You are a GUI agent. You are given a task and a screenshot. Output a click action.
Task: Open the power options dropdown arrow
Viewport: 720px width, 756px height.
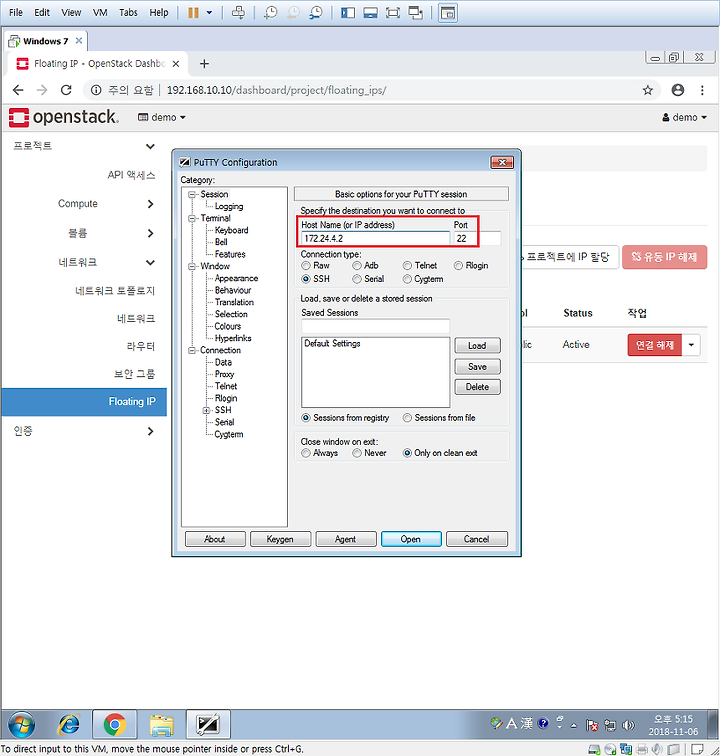tap(209, 13)
